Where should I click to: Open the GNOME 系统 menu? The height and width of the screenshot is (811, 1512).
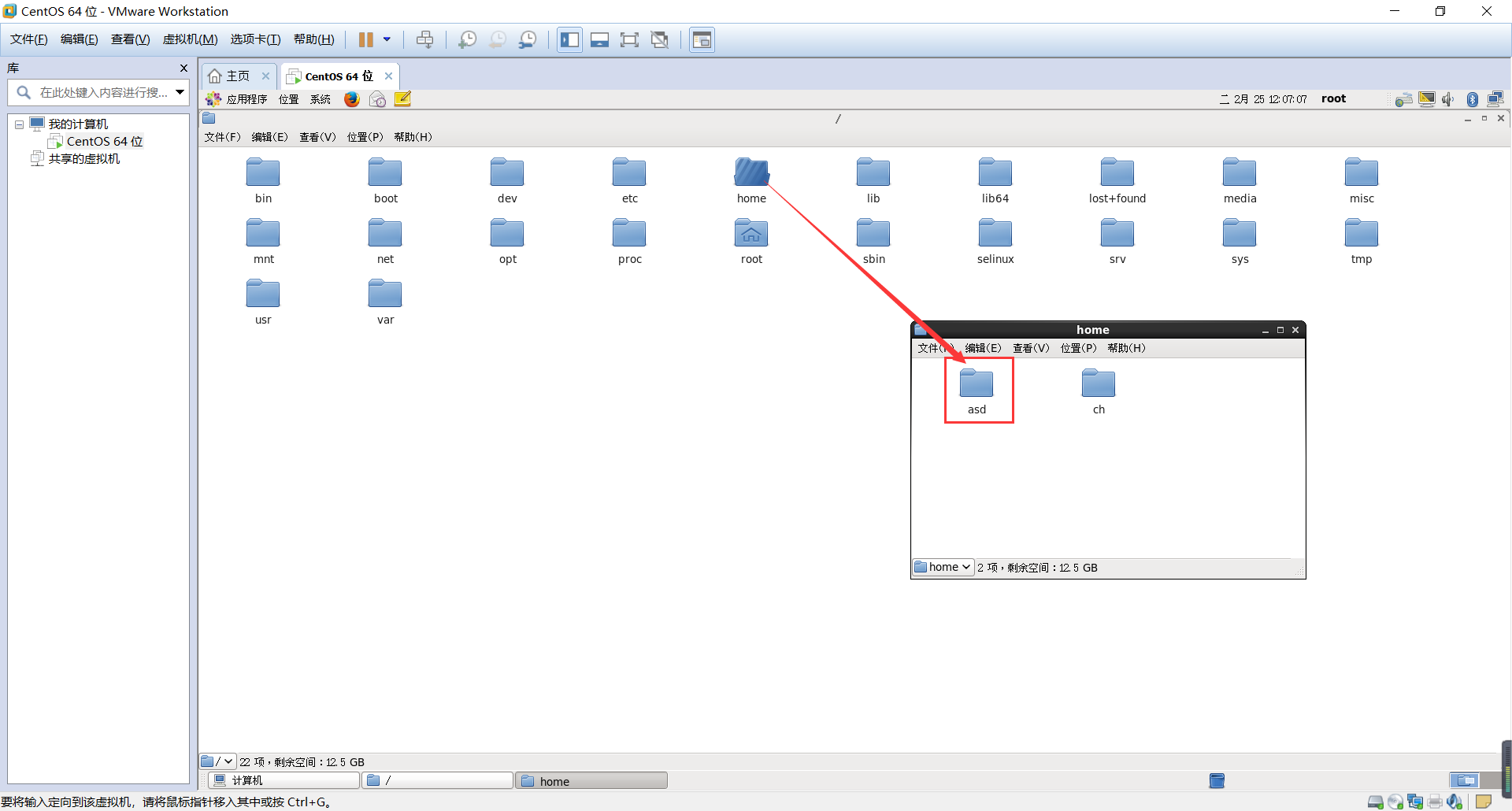click(x=321, y=99)
